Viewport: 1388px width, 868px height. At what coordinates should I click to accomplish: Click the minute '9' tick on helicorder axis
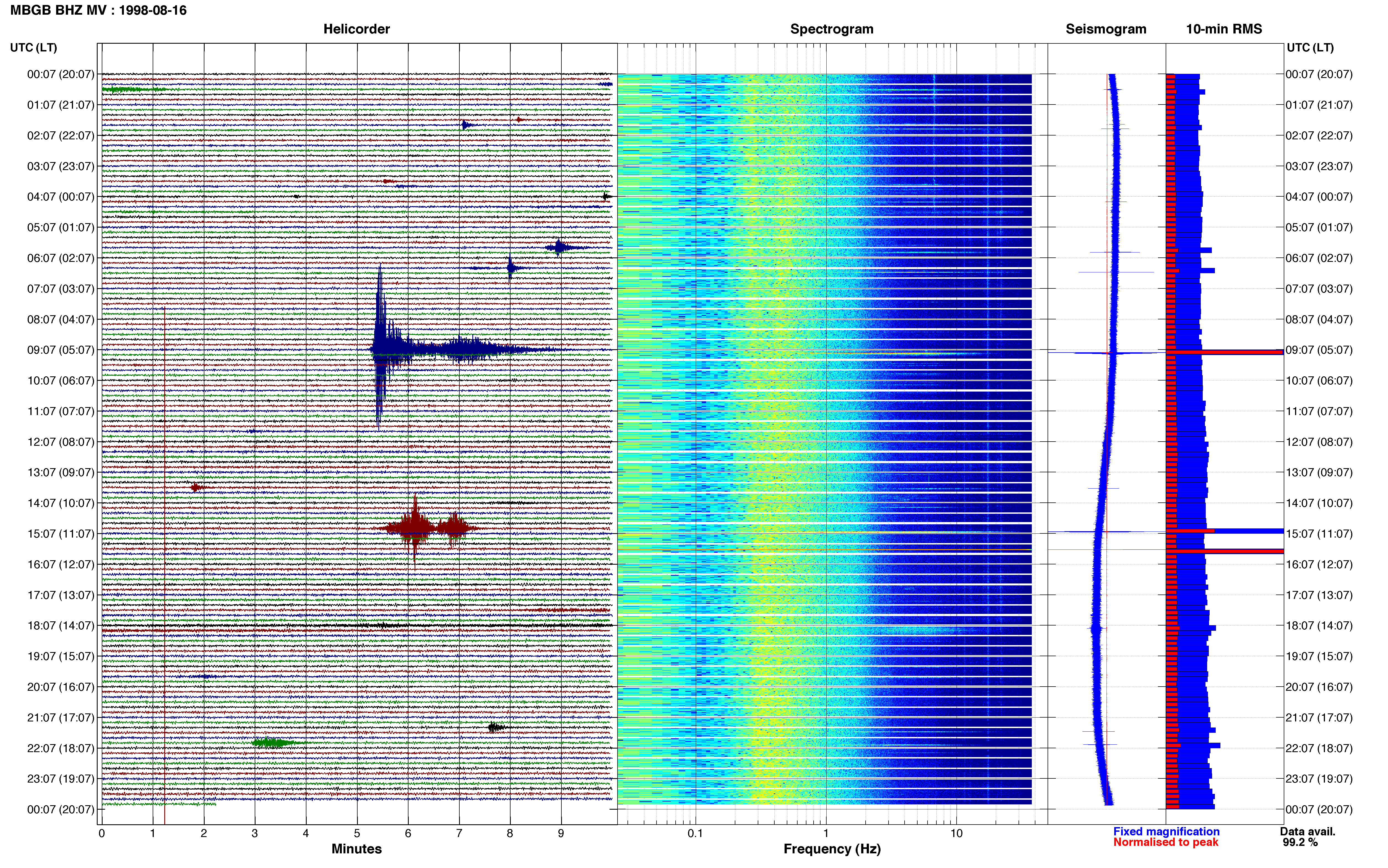(x=561, y=833)
